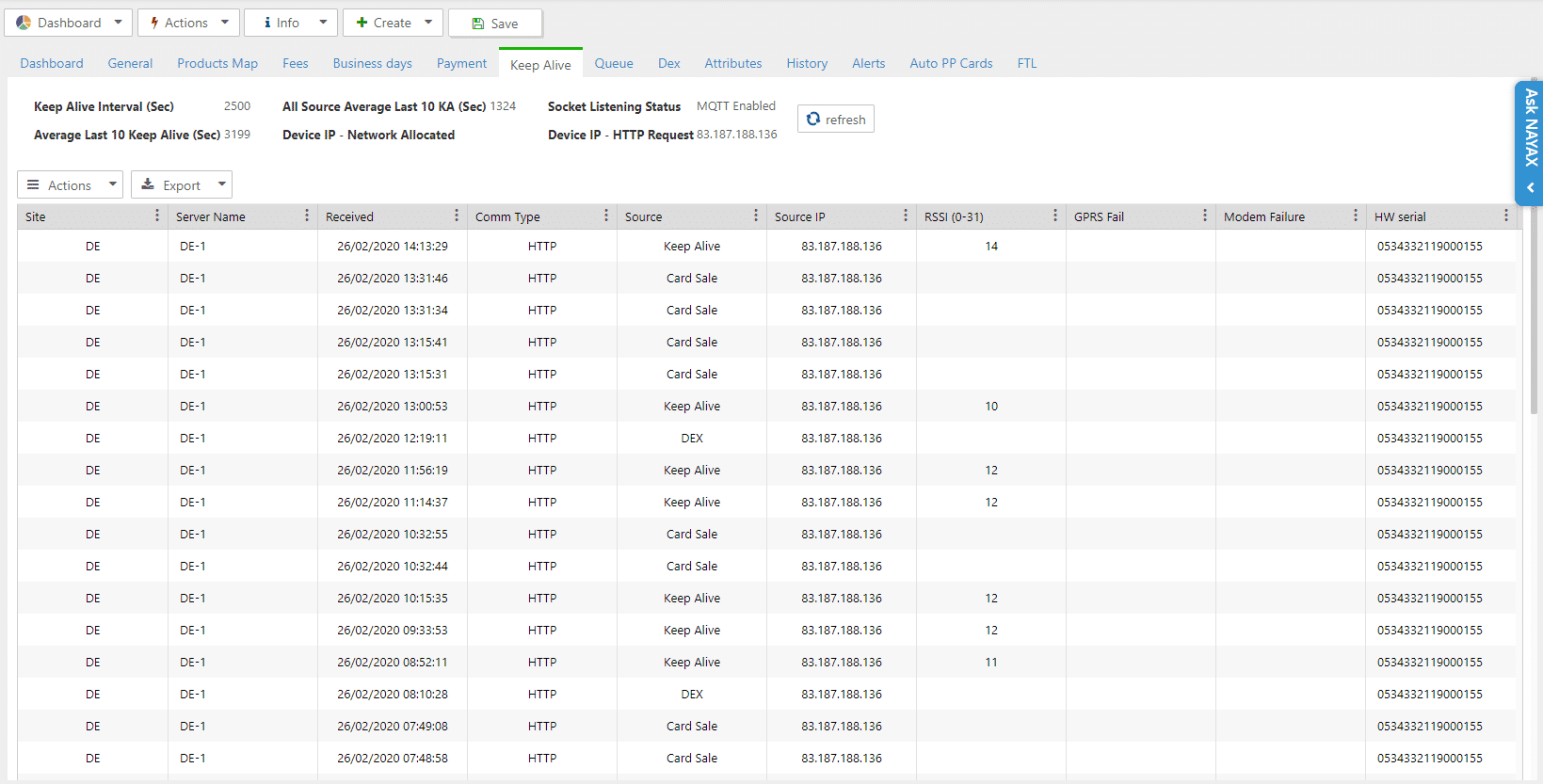Image resolution: width=1543 pixels, height=784 pixels.
Task: Click RSSI value 11 at 08:52:11 row
Action: tap(991, 663)
